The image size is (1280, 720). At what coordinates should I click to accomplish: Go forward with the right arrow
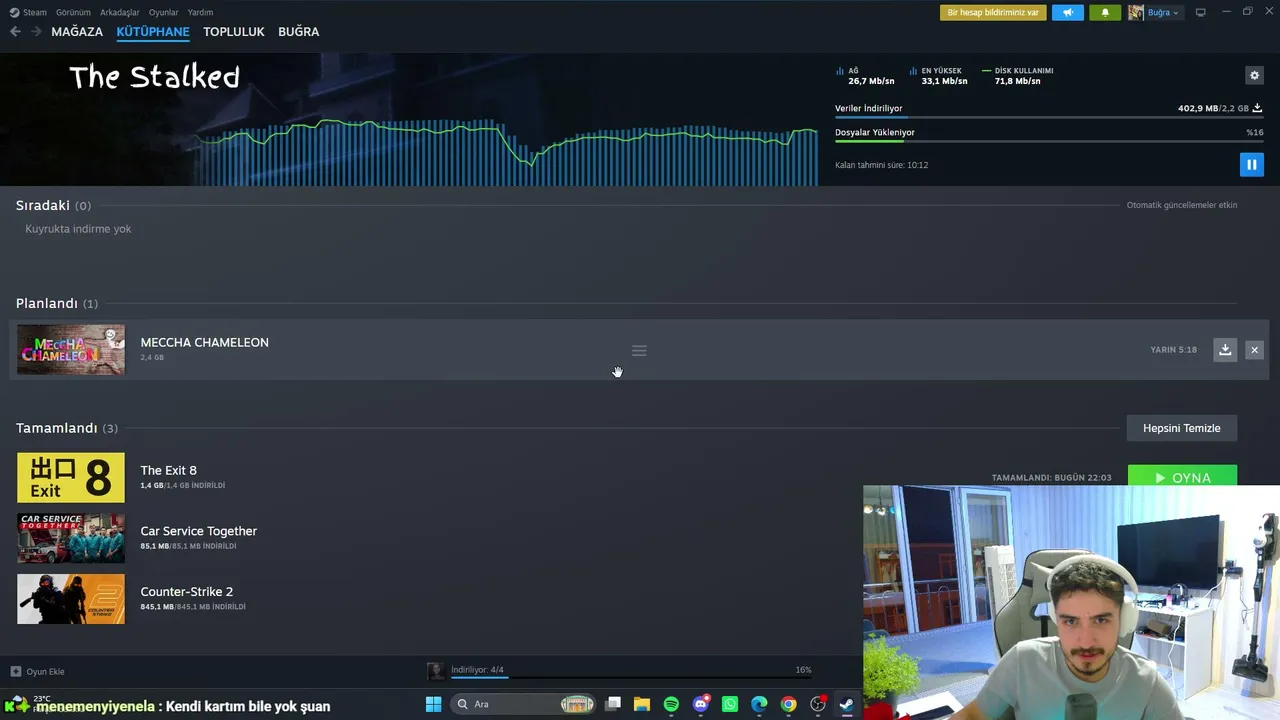pos(36,32)
